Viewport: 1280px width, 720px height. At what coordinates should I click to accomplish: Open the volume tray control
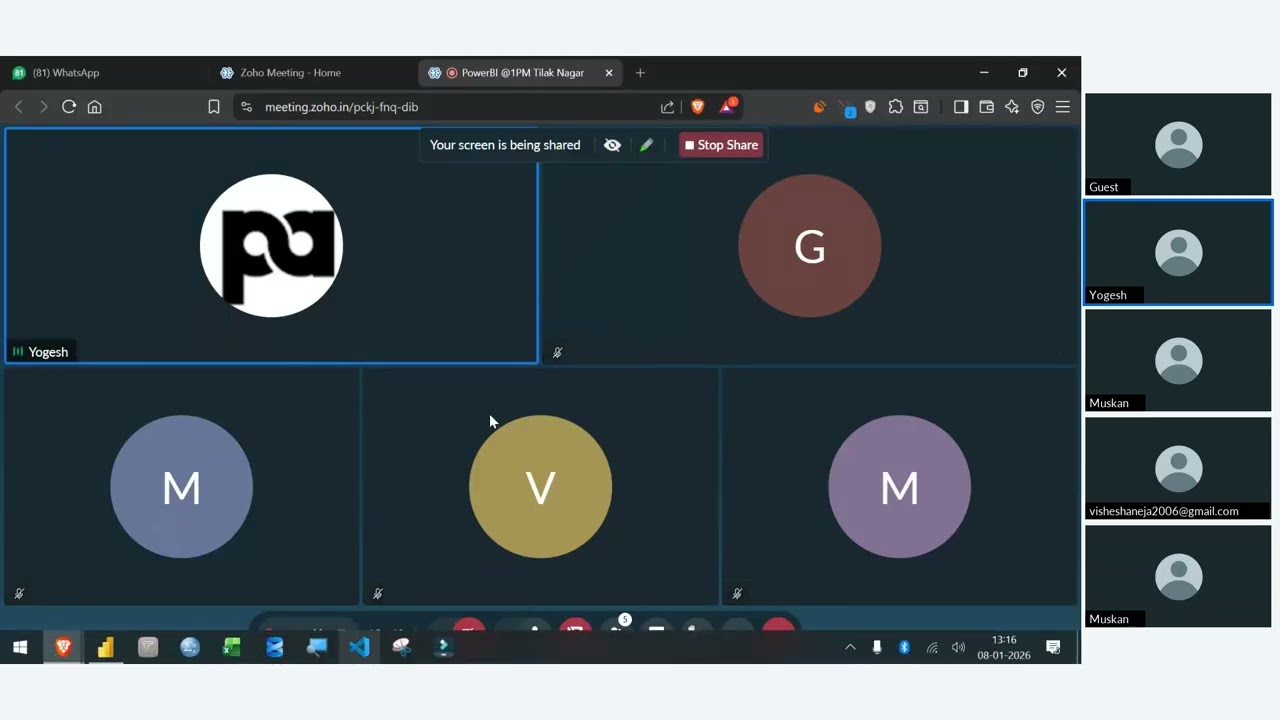[x=958, y=648]
